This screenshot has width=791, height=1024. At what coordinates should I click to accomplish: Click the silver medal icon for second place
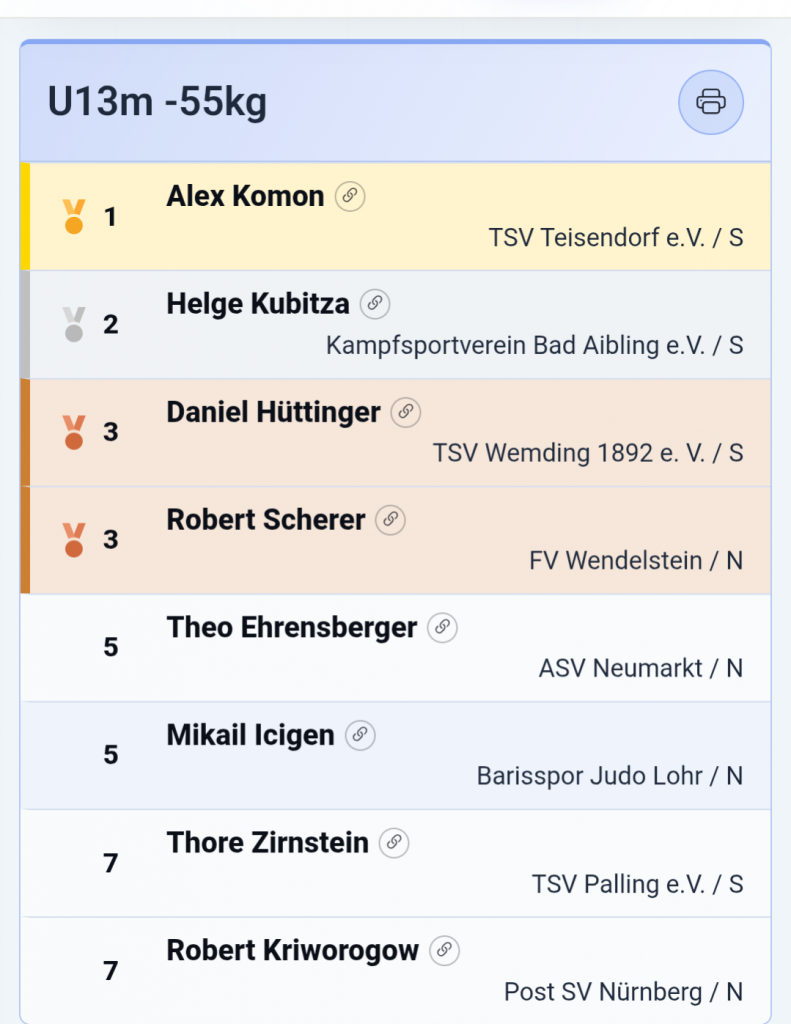coord(73,324)
